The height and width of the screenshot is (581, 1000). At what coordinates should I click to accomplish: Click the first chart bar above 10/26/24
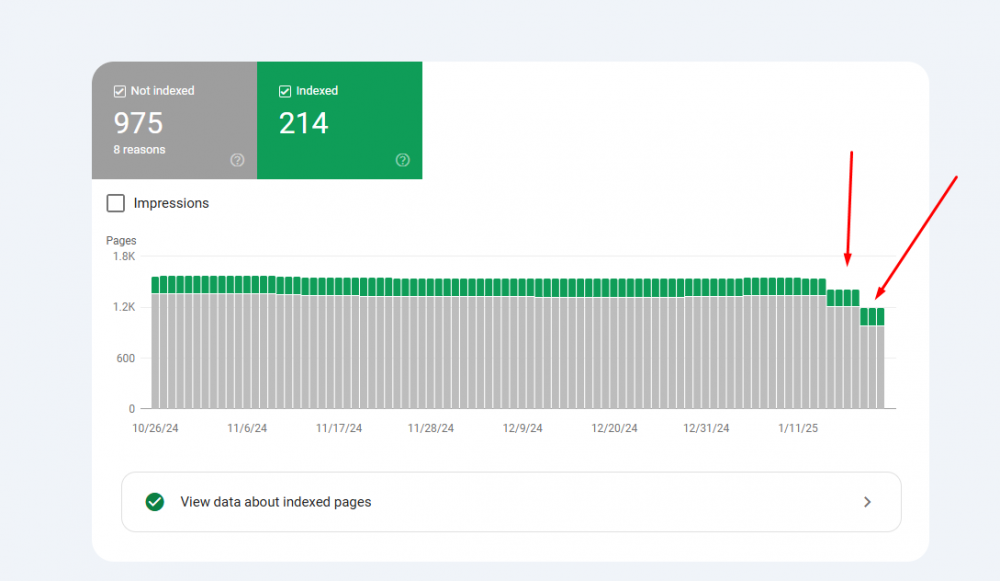(155, 340)
